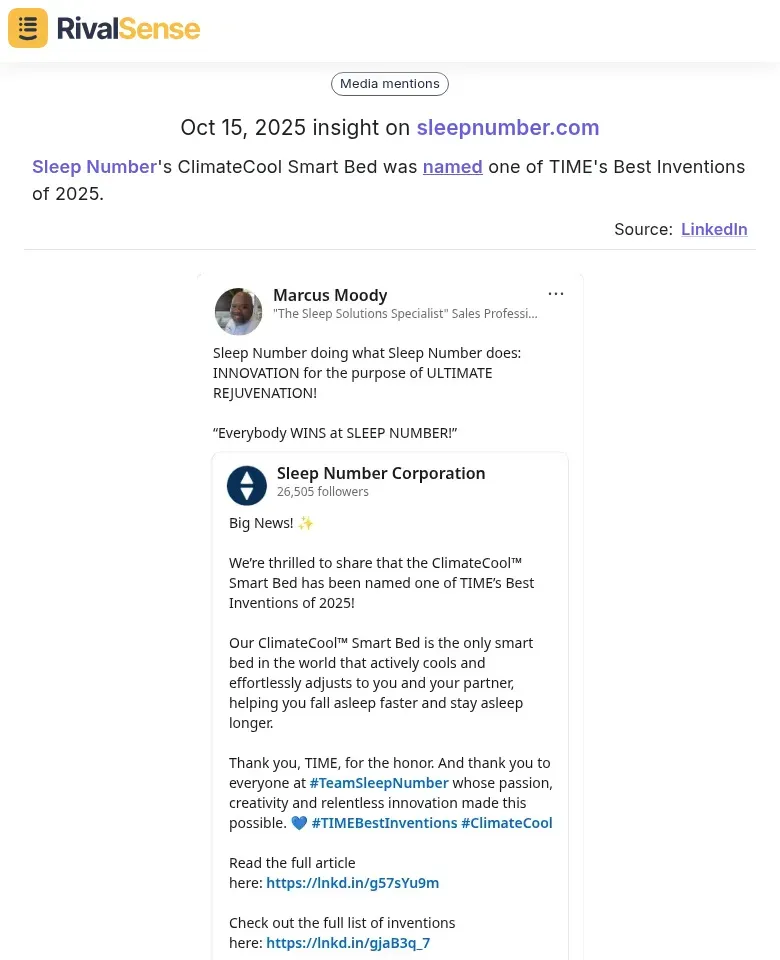
Task: Click the Oct 15, 2025 insight heading
Action: pos(295,128)
